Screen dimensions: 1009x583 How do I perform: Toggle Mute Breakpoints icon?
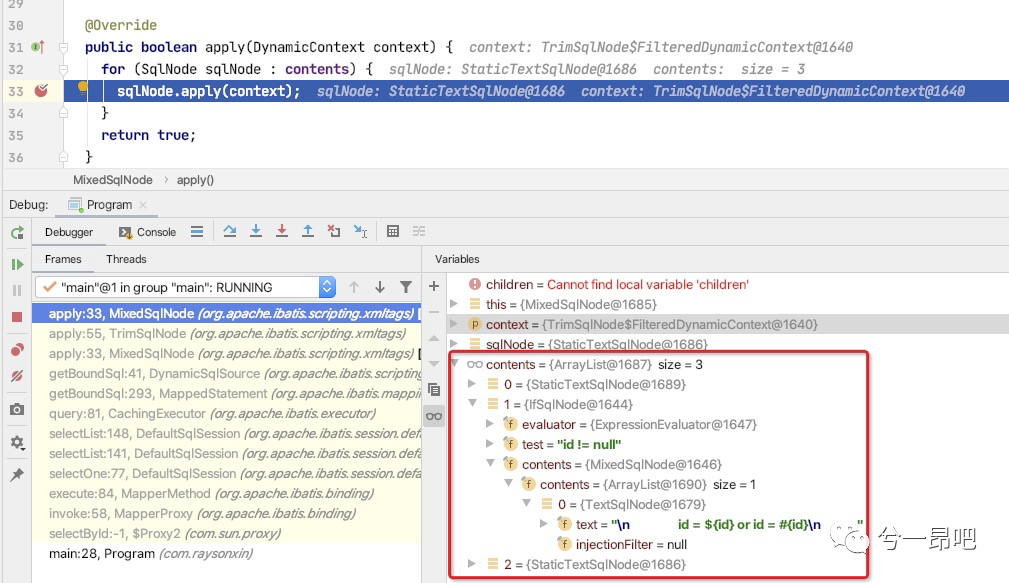(x=17, y=376)
